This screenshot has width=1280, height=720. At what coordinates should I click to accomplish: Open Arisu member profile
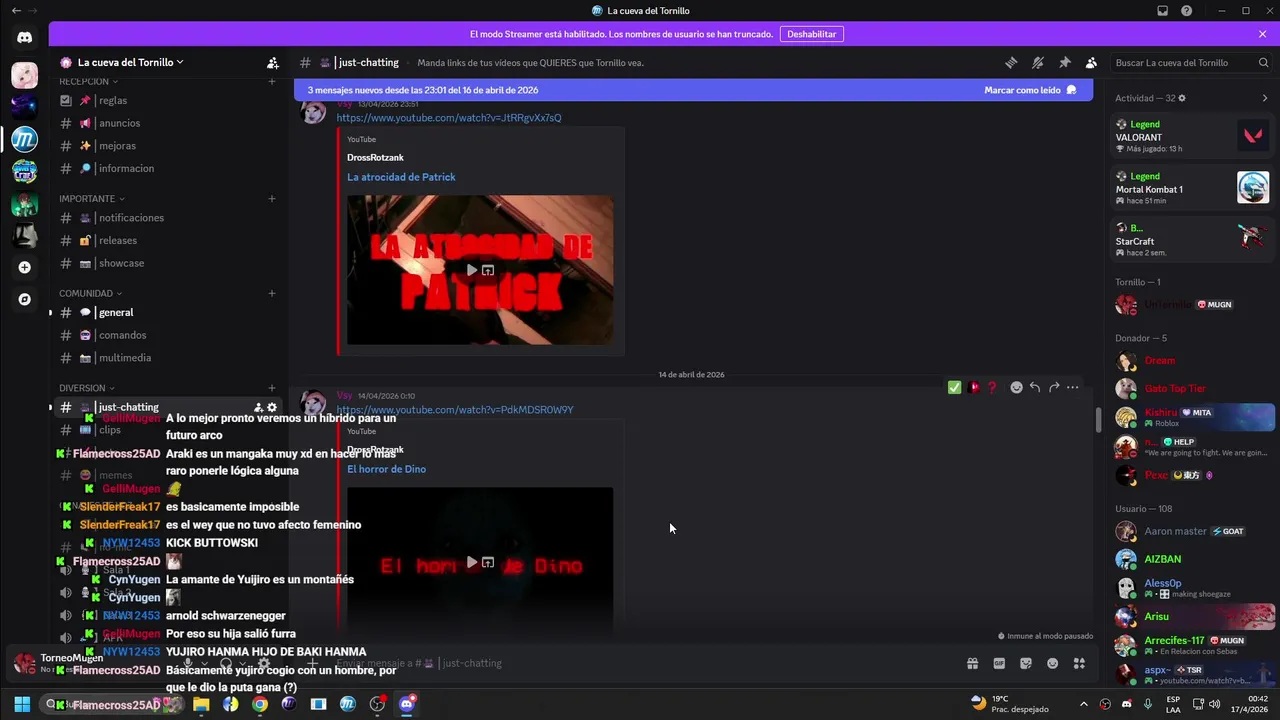(1192, 616)
